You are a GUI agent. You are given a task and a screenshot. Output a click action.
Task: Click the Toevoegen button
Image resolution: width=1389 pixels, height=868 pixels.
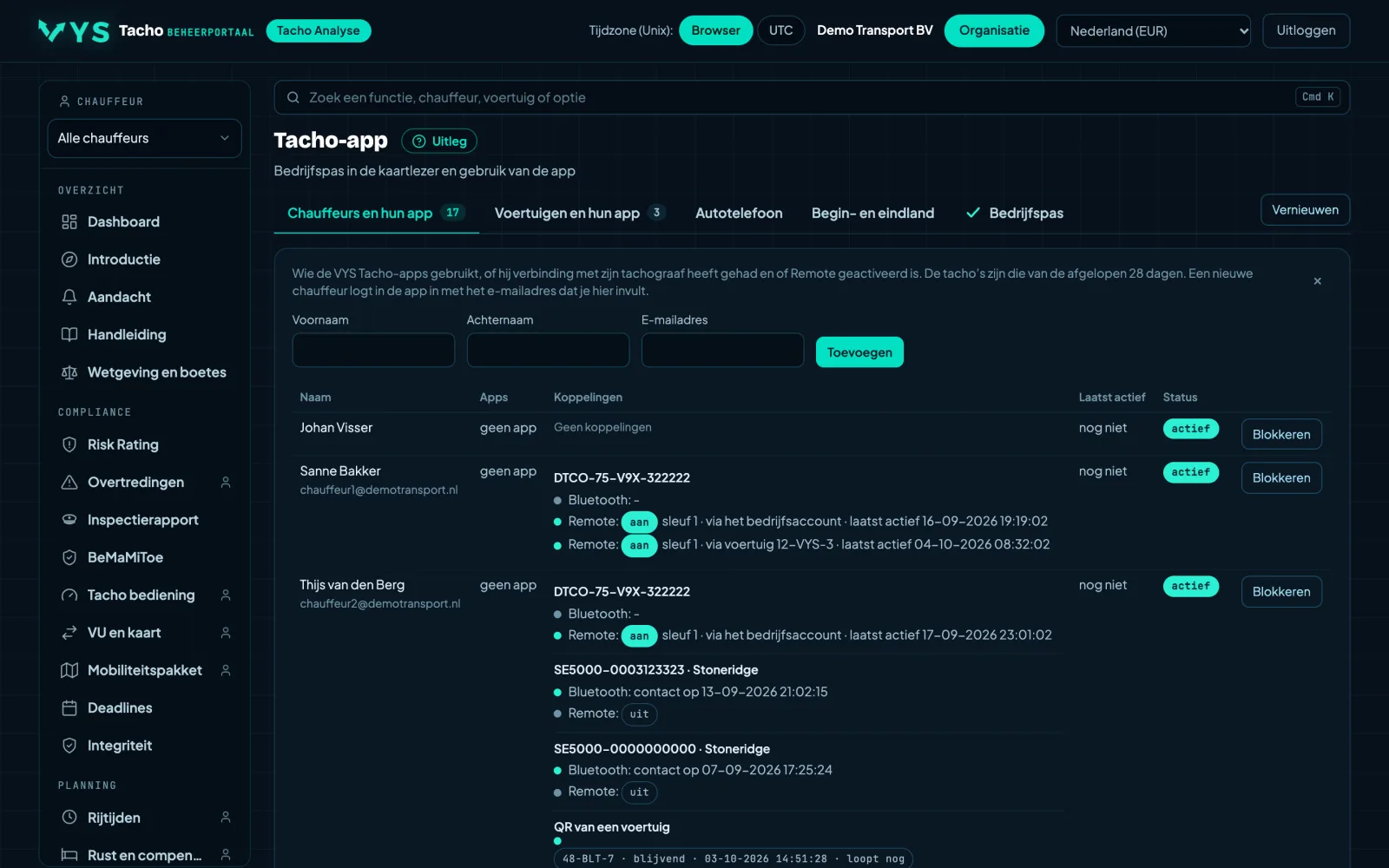click(859, 352)
